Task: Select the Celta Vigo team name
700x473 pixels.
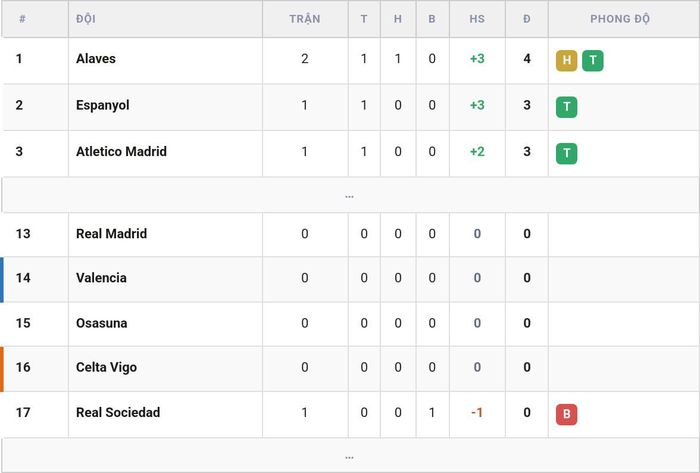Action: (106, 367)
